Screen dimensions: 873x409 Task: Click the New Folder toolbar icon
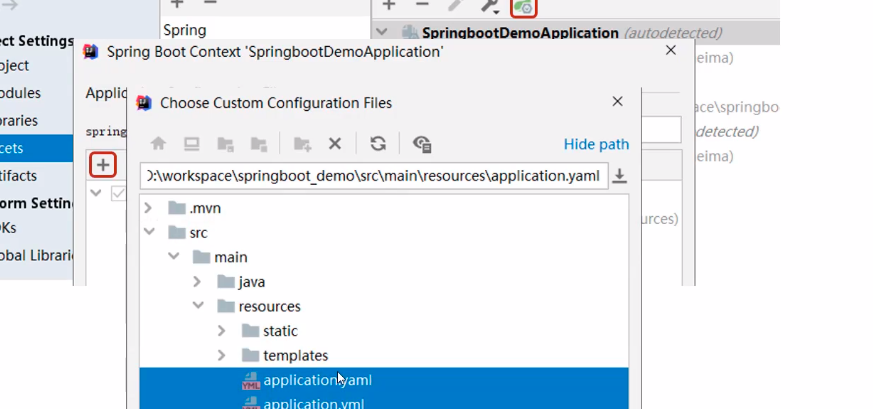click(302, 143)
